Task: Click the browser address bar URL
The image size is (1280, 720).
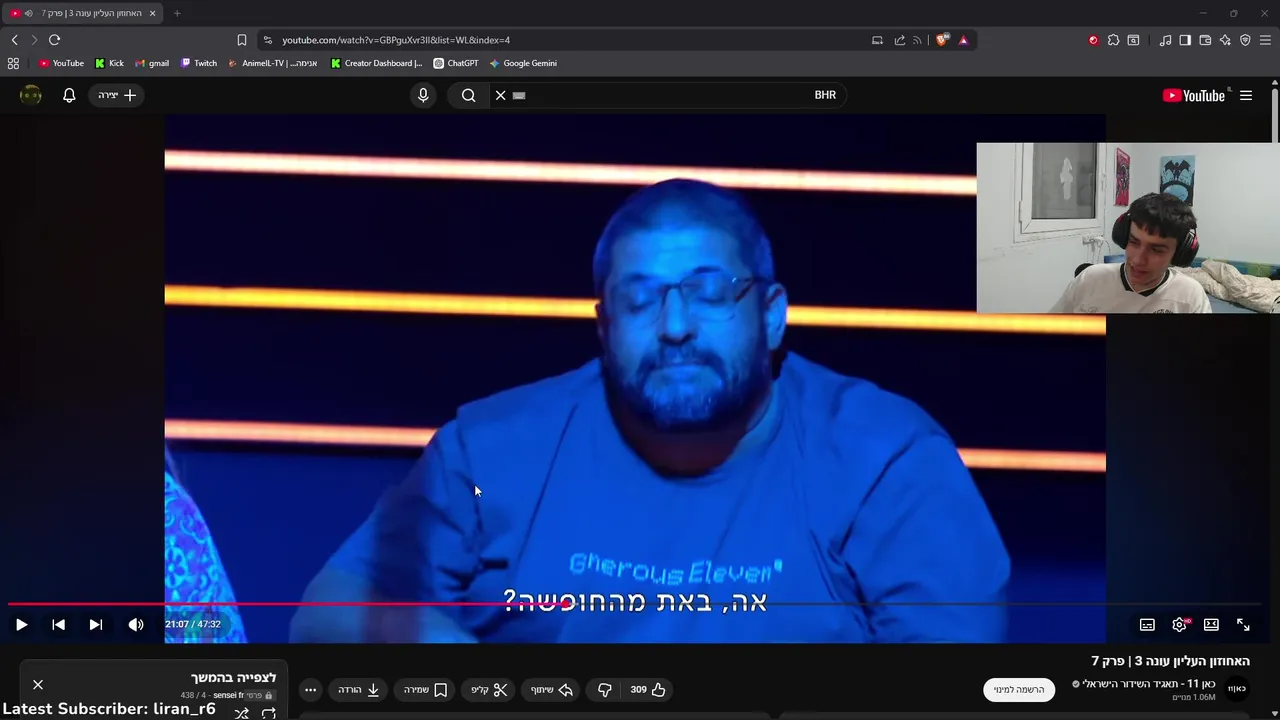Action: coord(396,40)
